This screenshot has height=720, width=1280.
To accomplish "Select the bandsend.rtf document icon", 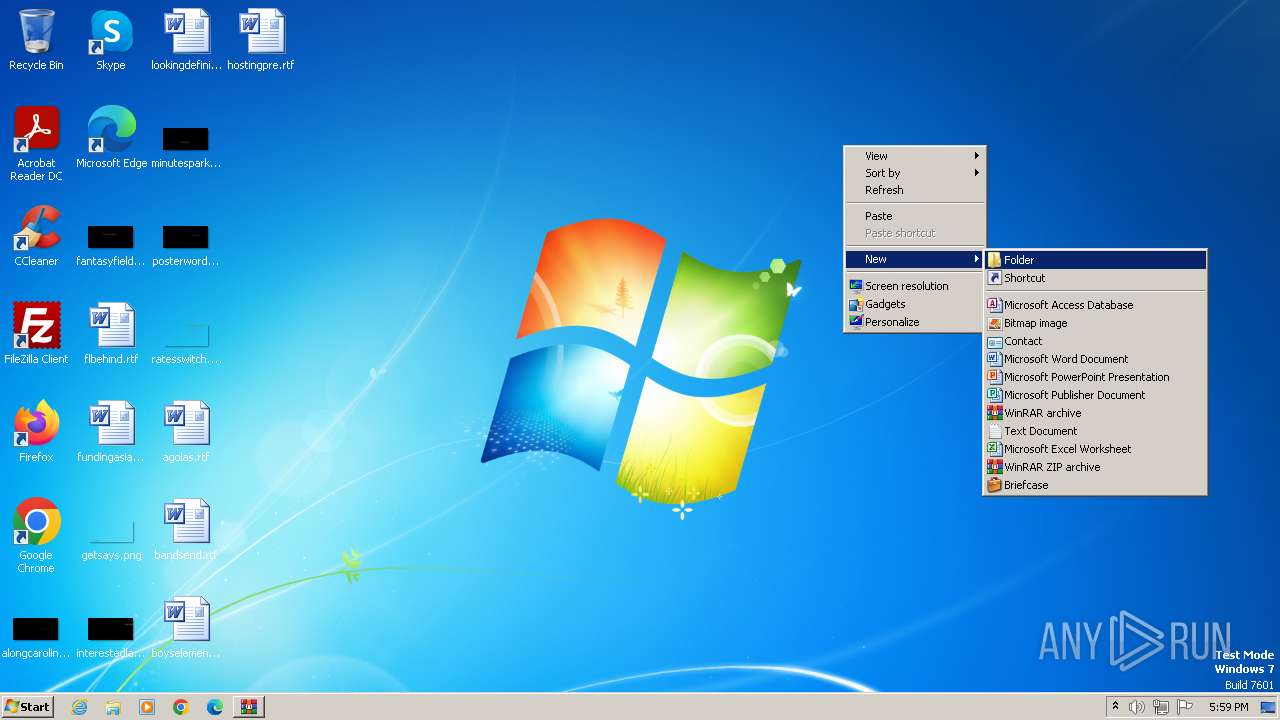I will tap(186, 530).
